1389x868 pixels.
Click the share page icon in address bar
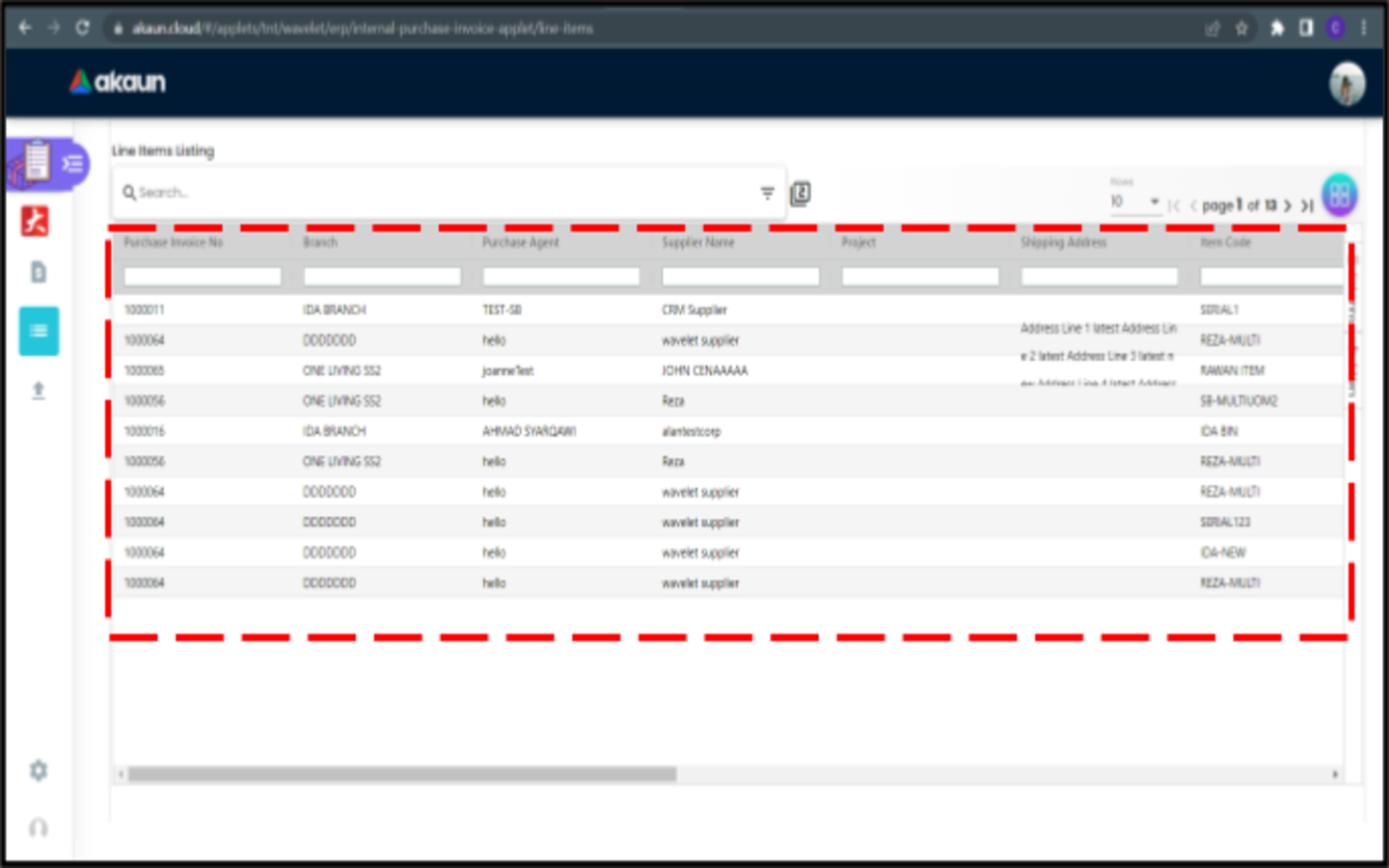[x=1212, y=29]
